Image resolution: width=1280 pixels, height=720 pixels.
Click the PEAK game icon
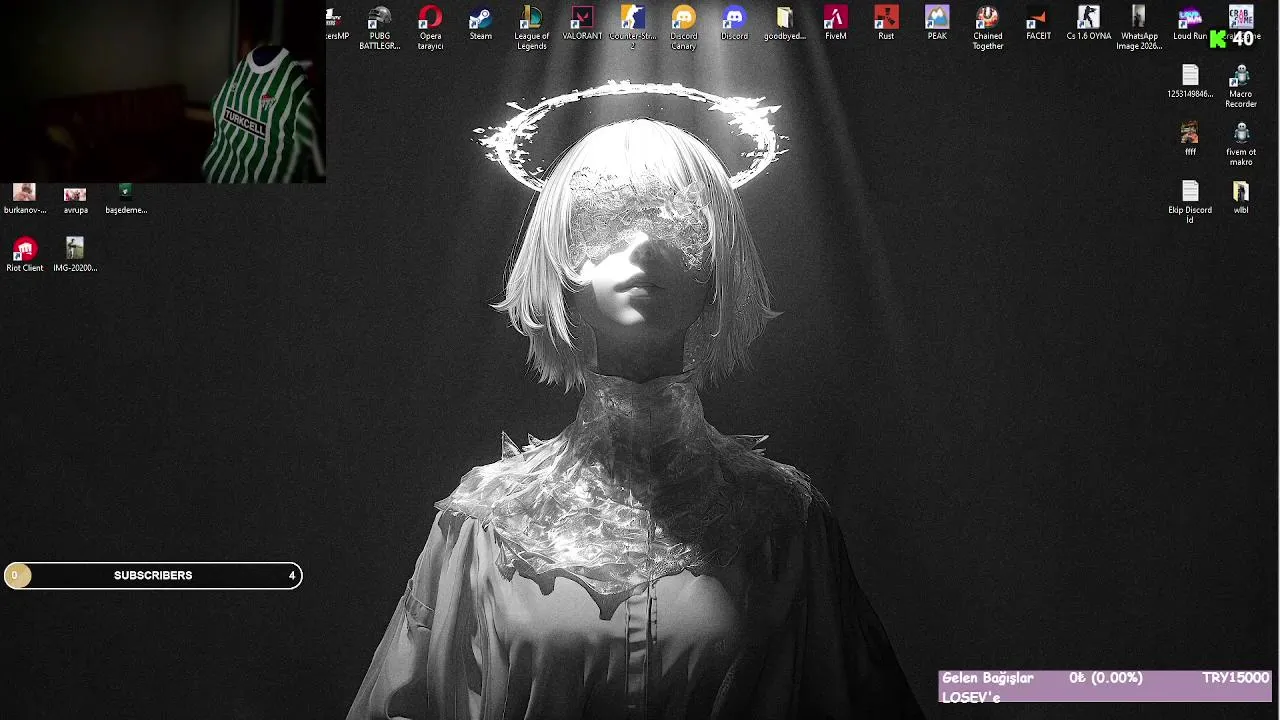click(937, 23)
